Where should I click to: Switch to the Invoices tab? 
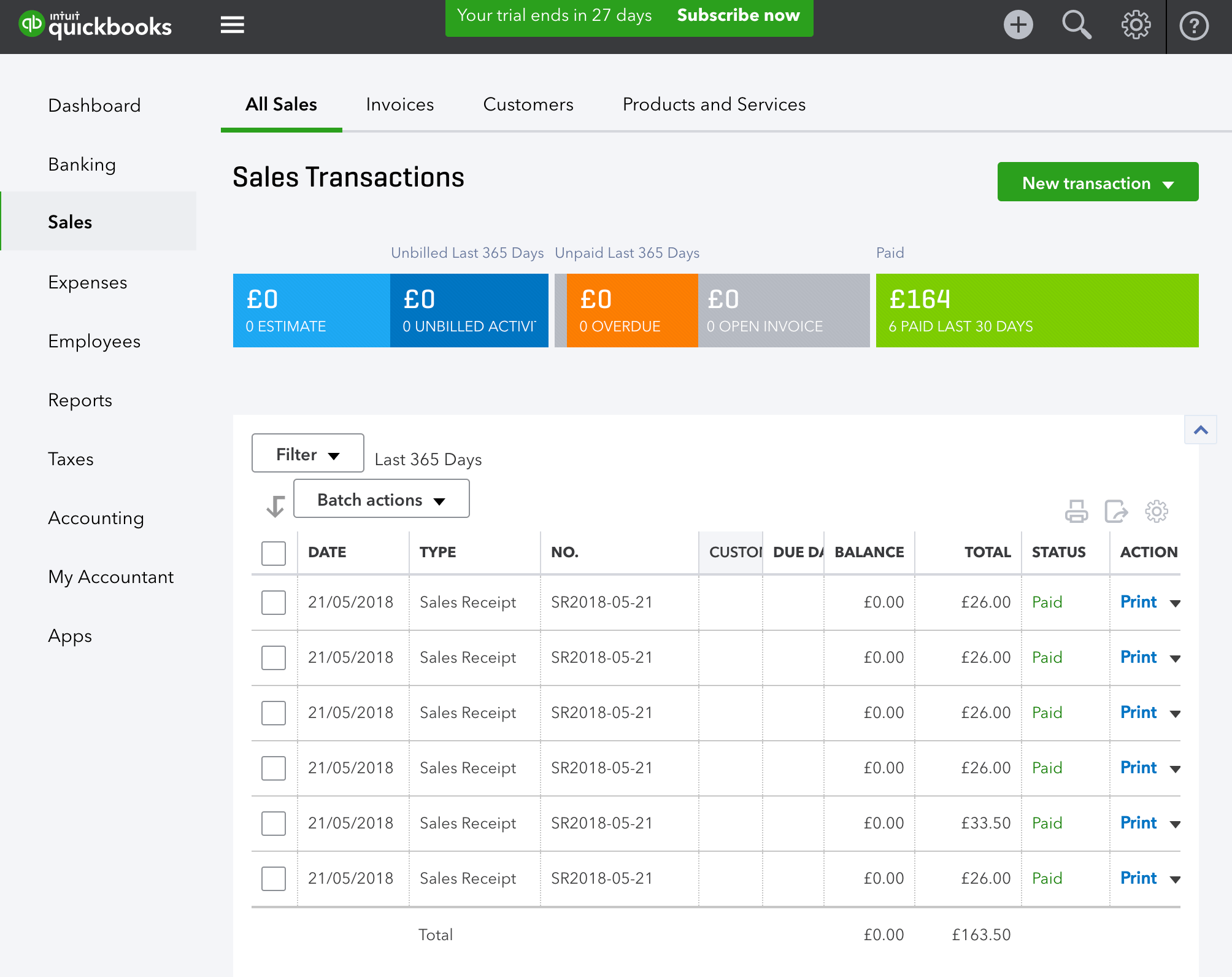click(x=399, y=104)
